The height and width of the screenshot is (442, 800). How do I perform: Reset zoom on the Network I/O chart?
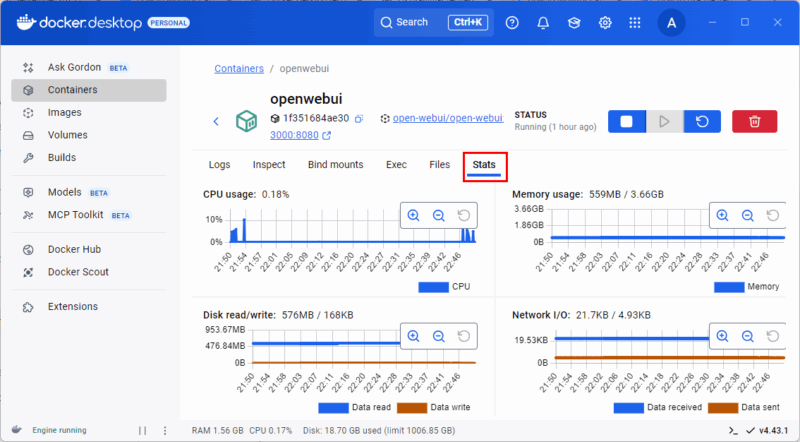[772, 336]
